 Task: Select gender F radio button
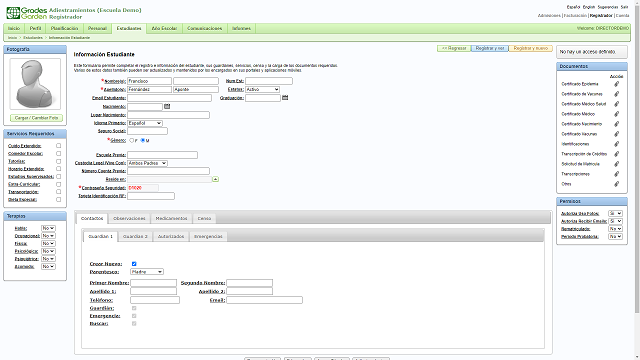click(131, 140)
